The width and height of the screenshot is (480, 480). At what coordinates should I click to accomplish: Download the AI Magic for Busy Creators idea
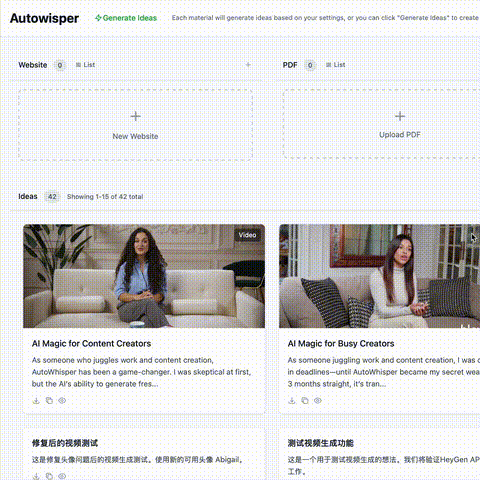(x=292, y=400)
